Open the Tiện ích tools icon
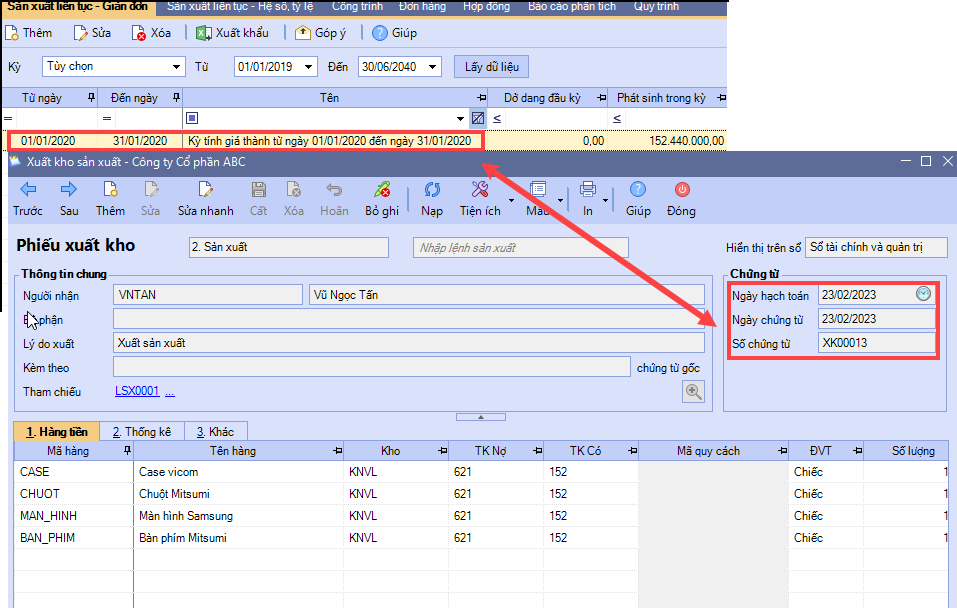957x608 pixels. 479,189
